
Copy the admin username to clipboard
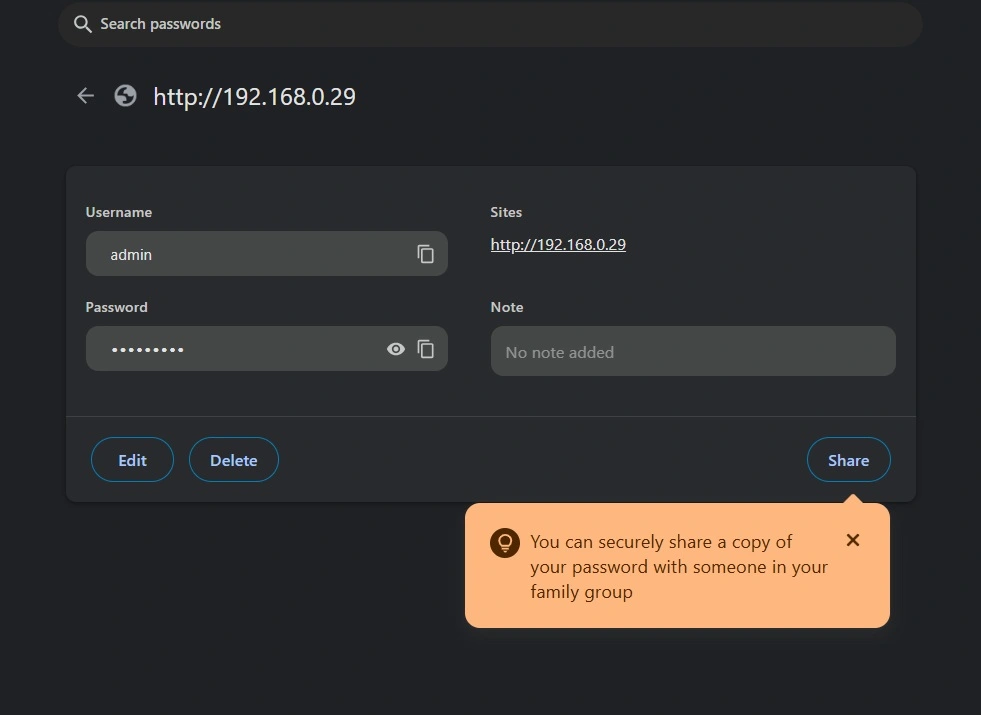(x=425, y=253)
